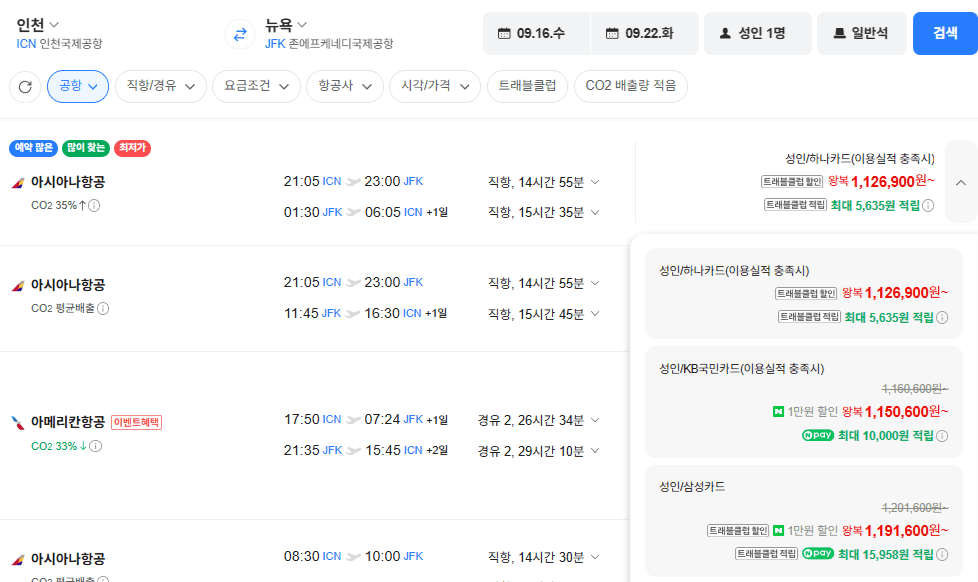Click the 08:30 ICN departure time
Image resolution: width=978 pixels, height=582 pixels.
(x=312, y=556)
